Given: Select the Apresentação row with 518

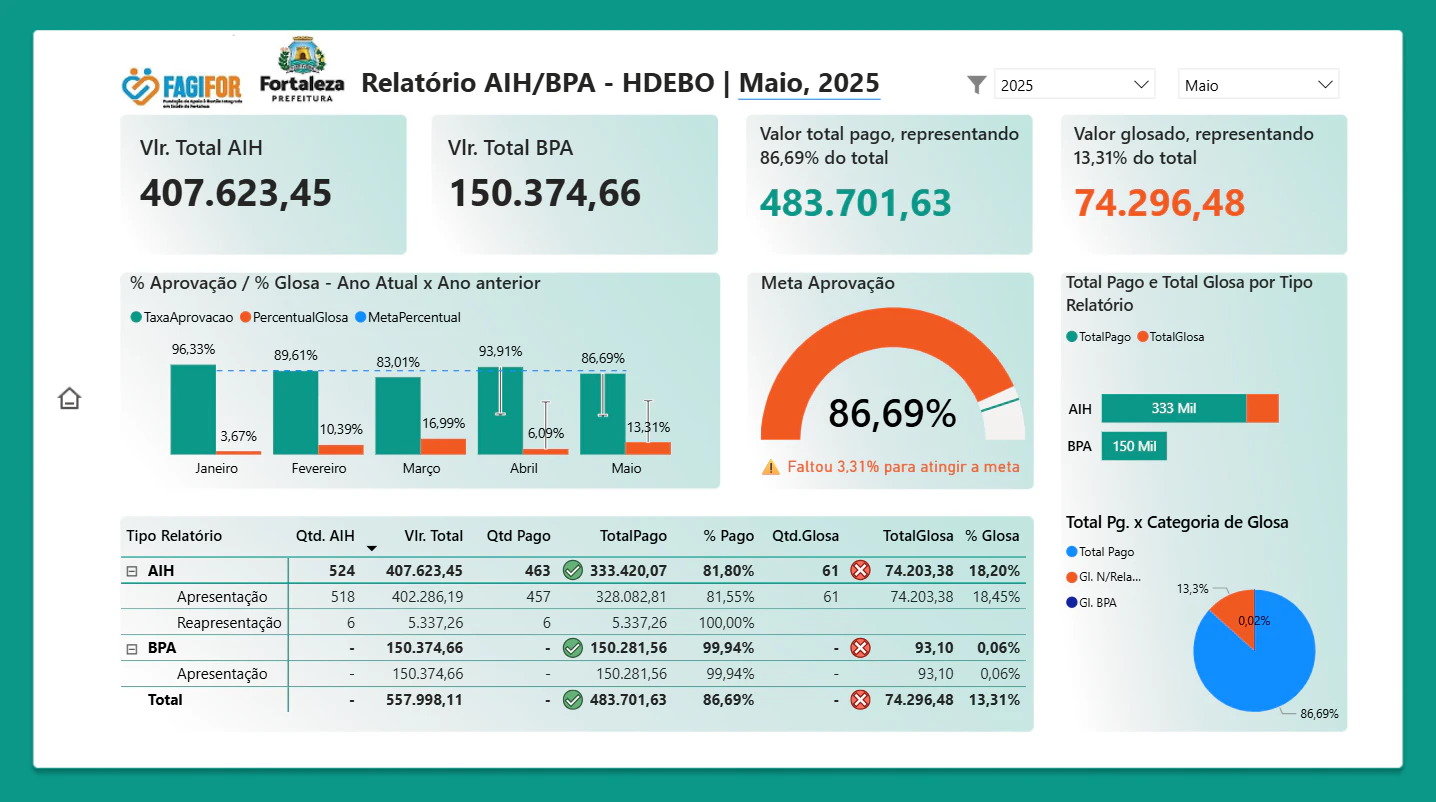Looking at the screenshot, I should [x=572, y=597].
